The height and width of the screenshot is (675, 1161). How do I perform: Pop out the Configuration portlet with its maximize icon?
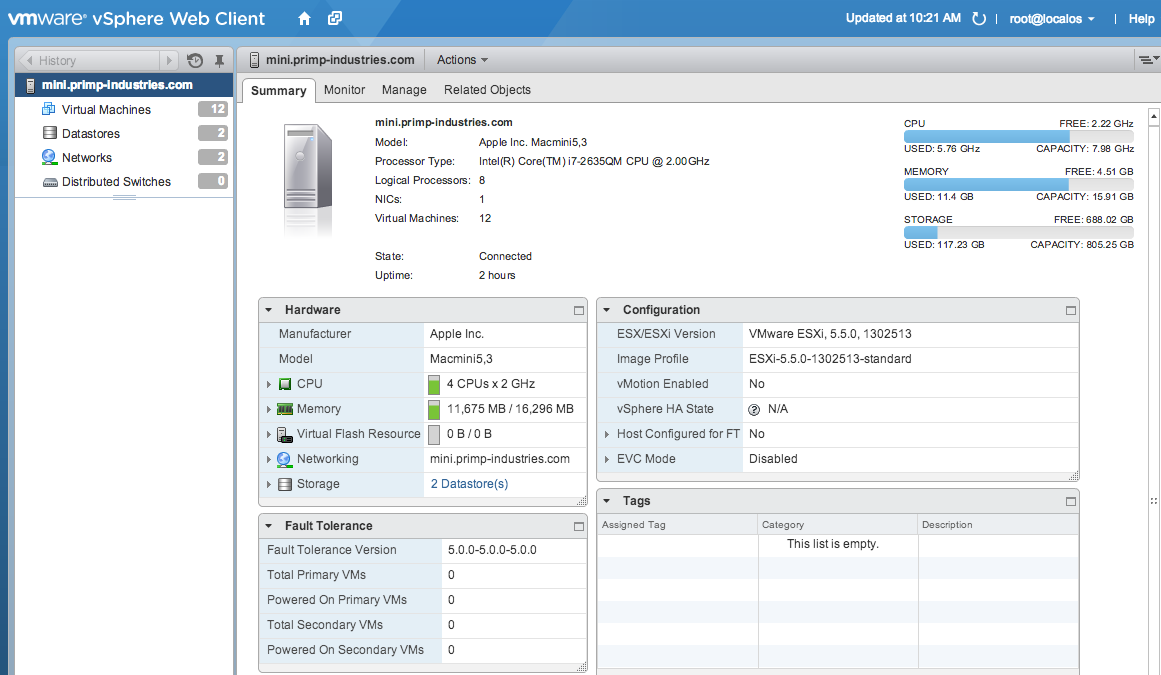[1069, 310]
